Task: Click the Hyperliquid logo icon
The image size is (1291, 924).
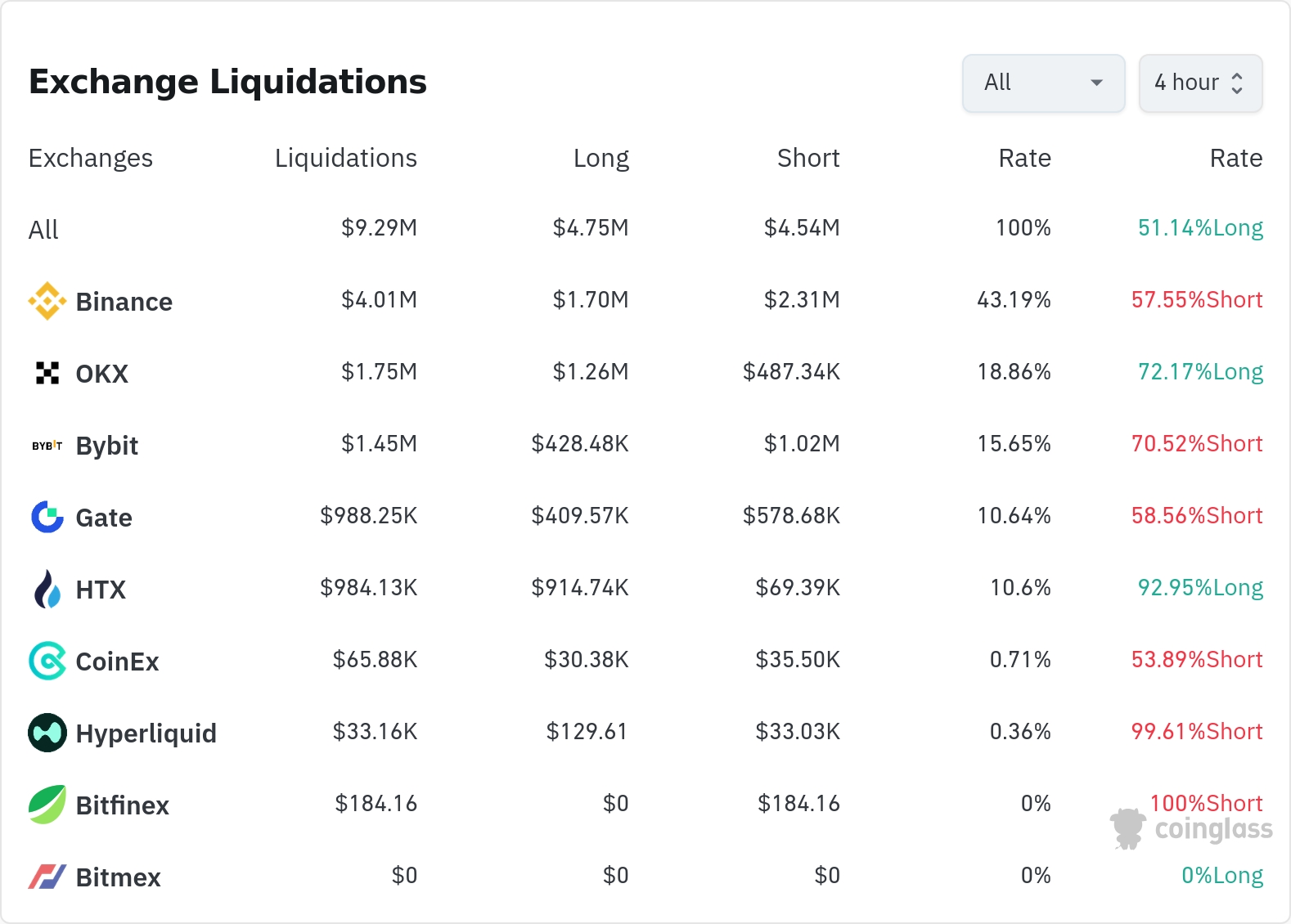Action: pos(47,733)
